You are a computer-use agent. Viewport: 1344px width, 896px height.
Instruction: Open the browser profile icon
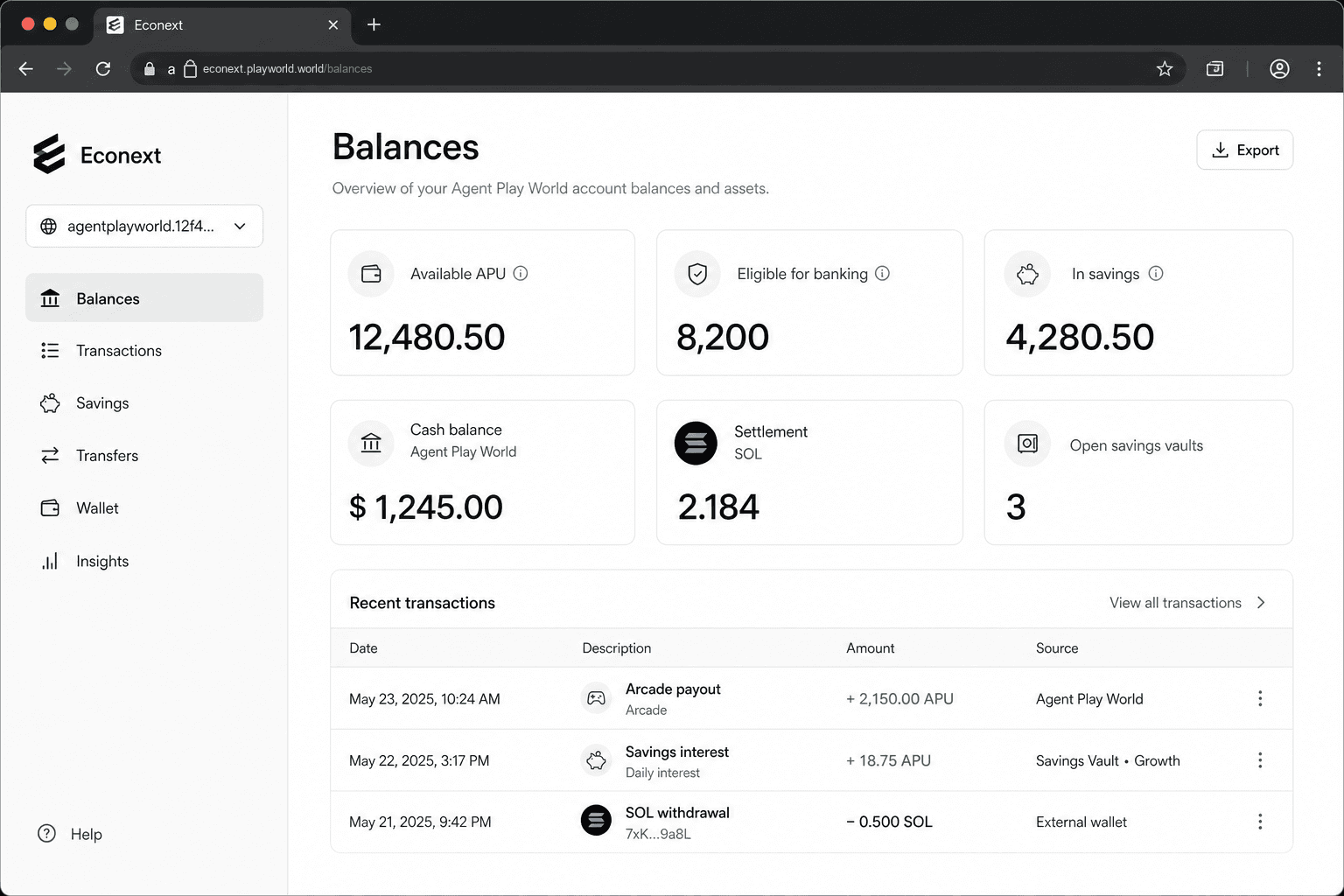pos(1279,68)
